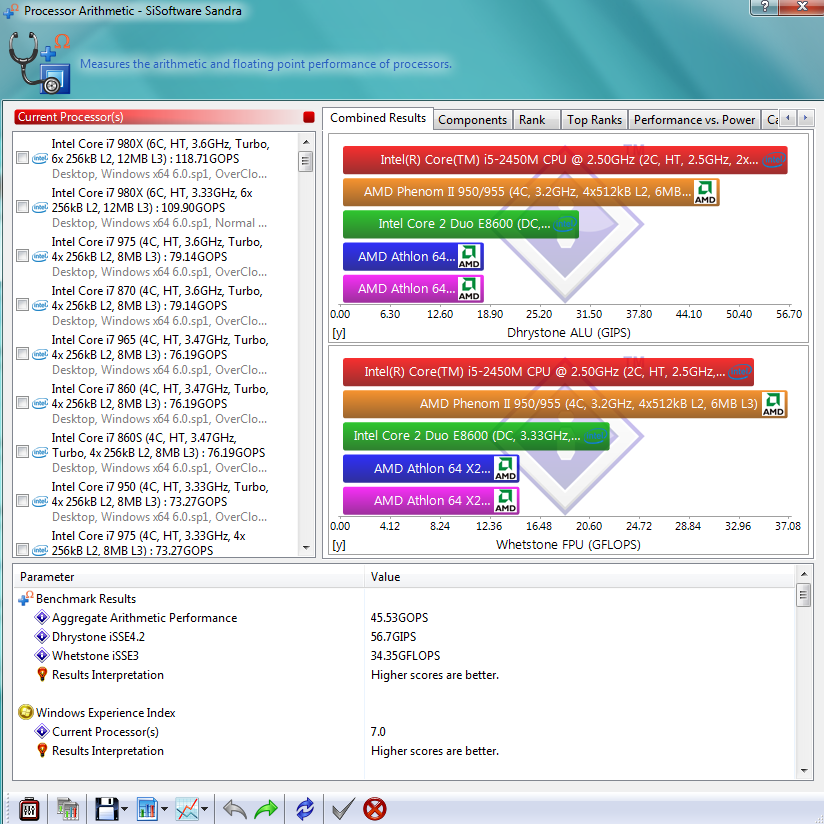Click the results table scrollbar thumb
The width and height of the screenshot is (824, 824).
[804, 594]
